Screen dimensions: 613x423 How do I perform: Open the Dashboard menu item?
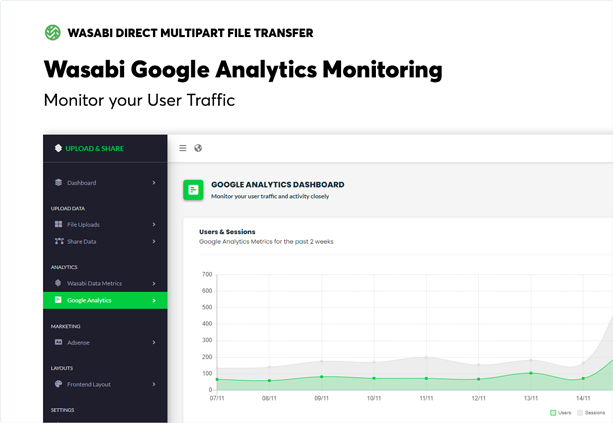tap(105, 183)
